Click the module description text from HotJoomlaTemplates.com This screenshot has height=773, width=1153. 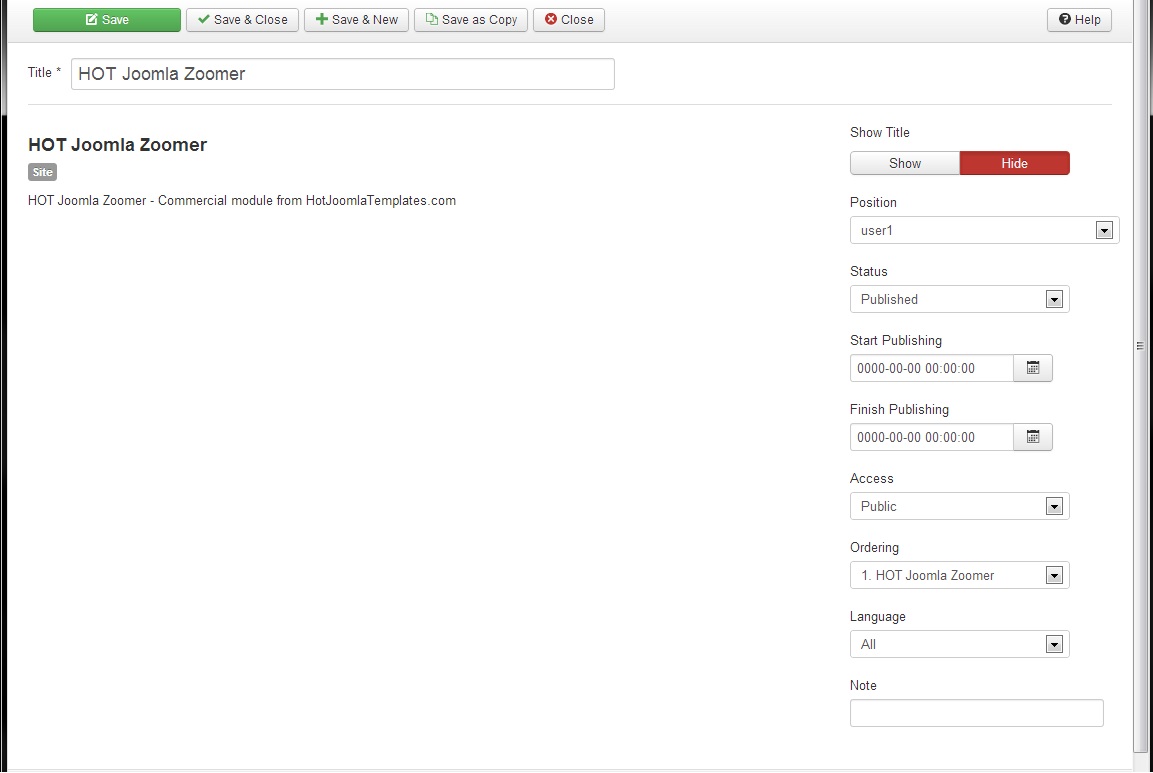[x=242, y=201]
